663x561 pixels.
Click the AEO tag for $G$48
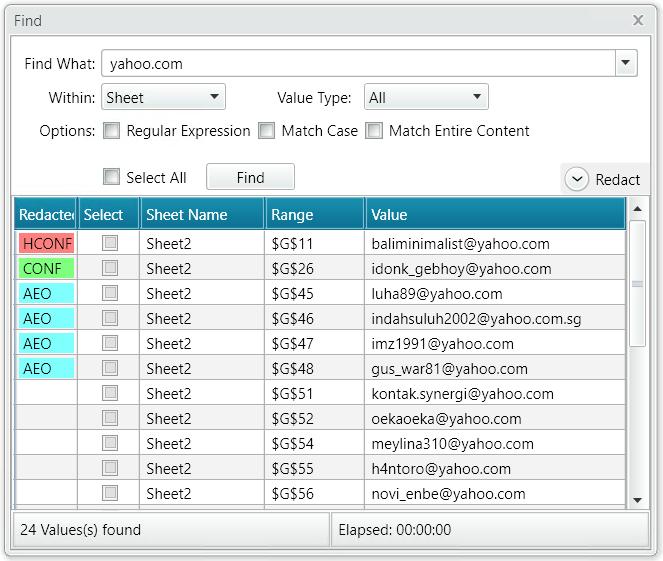click(x=47, y=368)
